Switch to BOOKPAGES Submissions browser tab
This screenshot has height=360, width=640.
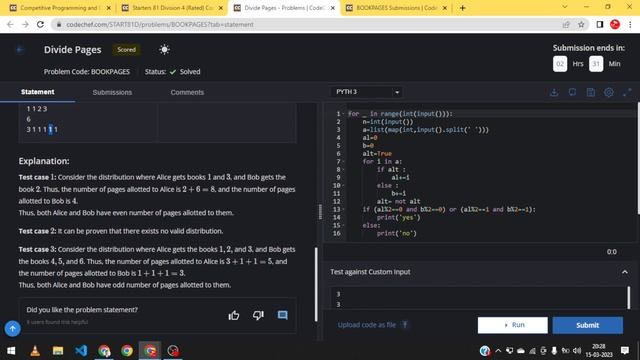[397, 8]
